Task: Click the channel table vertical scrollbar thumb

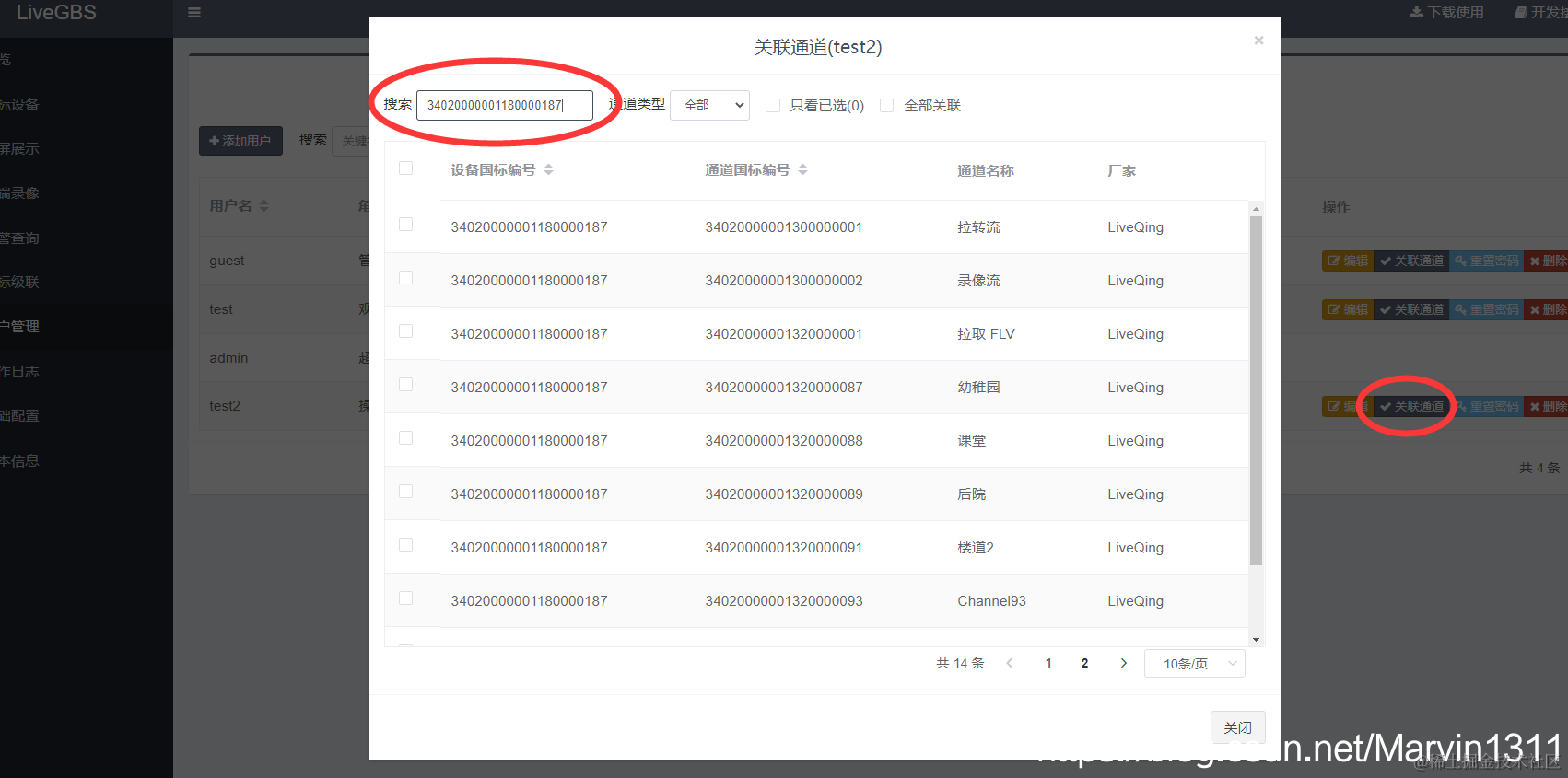Action: 1256,390
